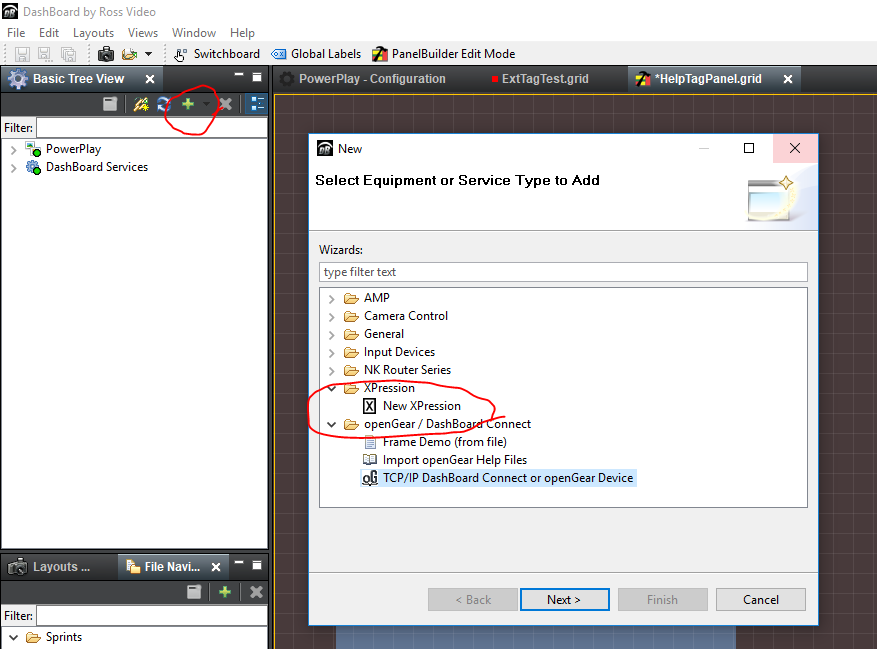Click the camera snapshot layout icon

(106, 54)
